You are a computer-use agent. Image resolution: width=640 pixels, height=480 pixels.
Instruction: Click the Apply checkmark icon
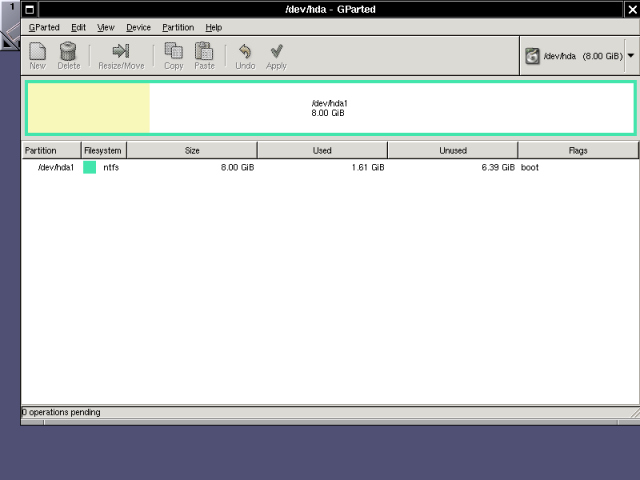point(276,51)
